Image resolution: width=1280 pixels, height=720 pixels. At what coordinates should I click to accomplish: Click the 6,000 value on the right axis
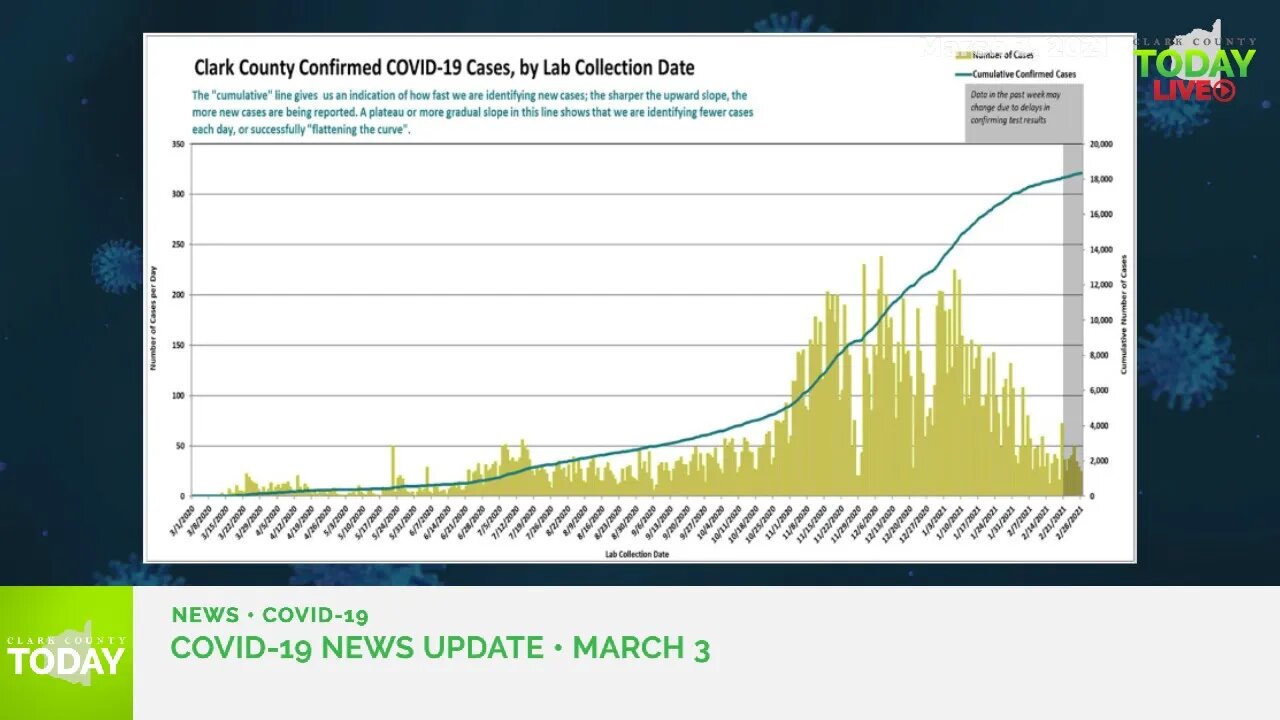pyautogui.click(x=1097, y=390)
